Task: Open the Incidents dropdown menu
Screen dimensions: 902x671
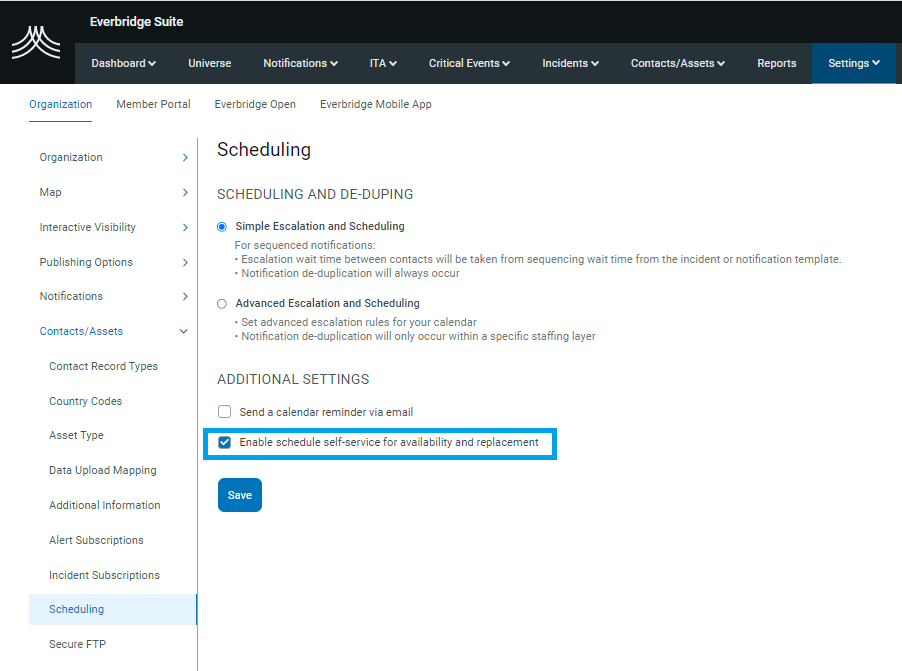Action: click(x=570, y=63)
